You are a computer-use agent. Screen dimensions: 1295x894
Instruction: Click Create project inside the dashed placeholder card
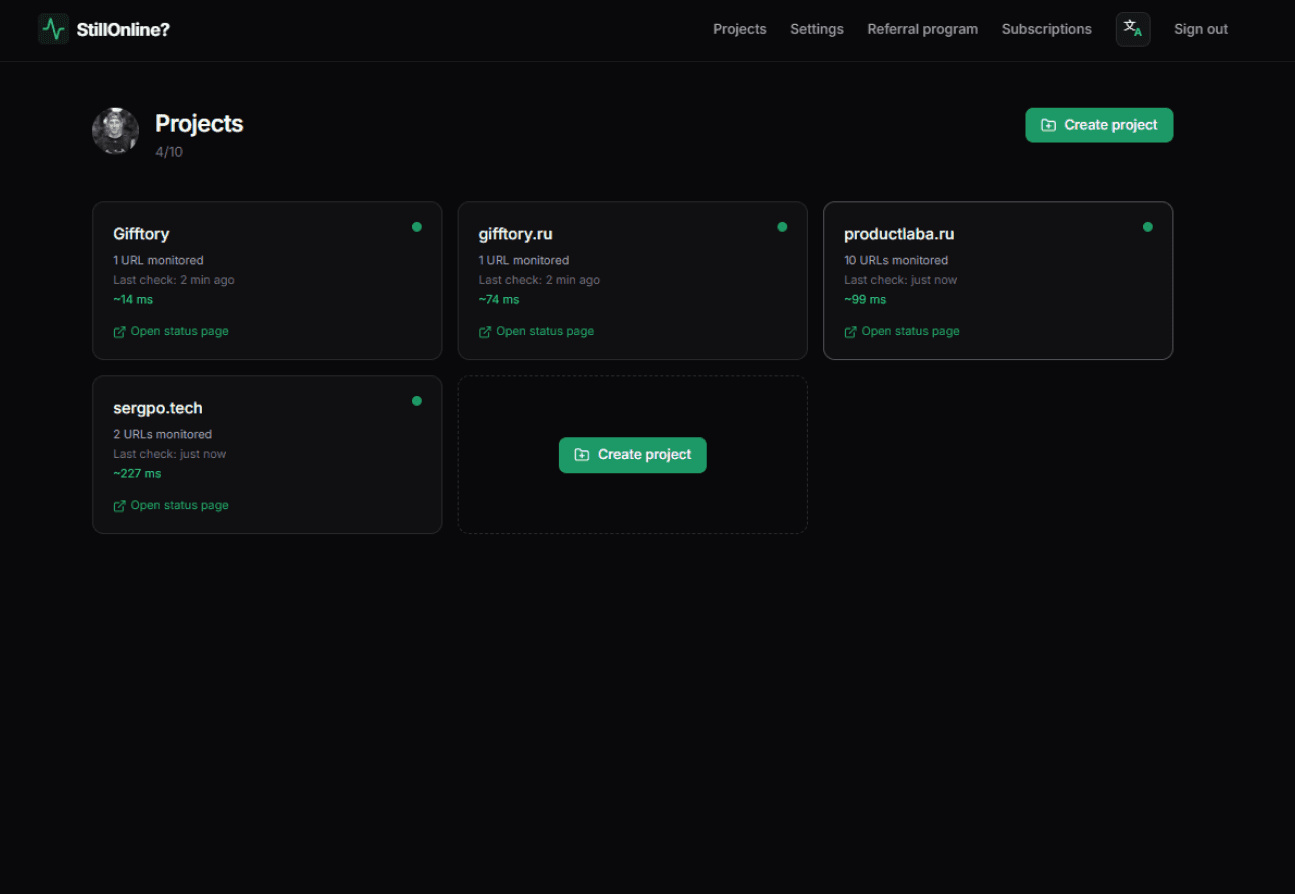(x=633, y=455)
